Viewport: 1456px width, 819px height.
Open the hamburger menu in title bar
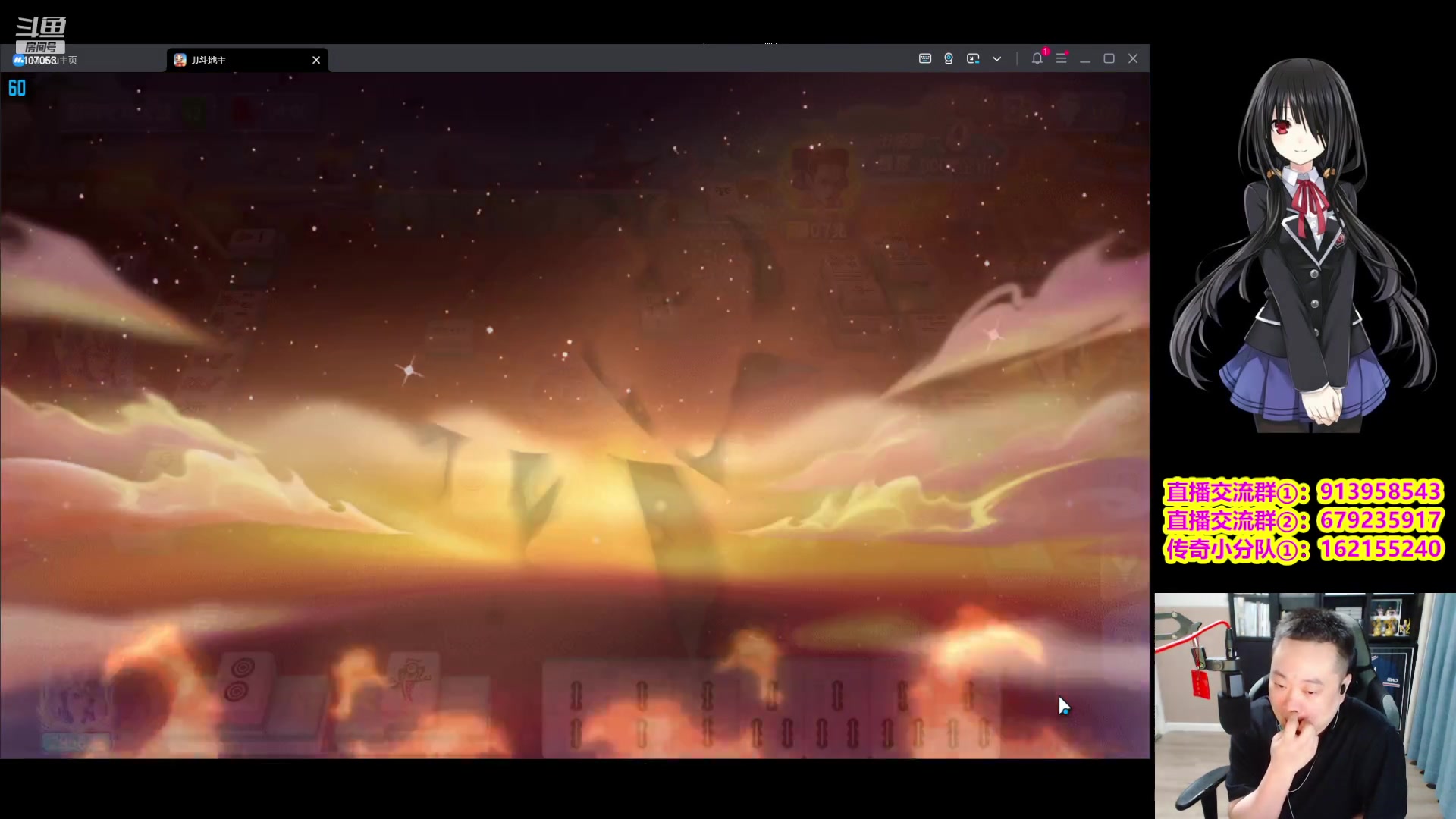click(x=1062, y=58)
